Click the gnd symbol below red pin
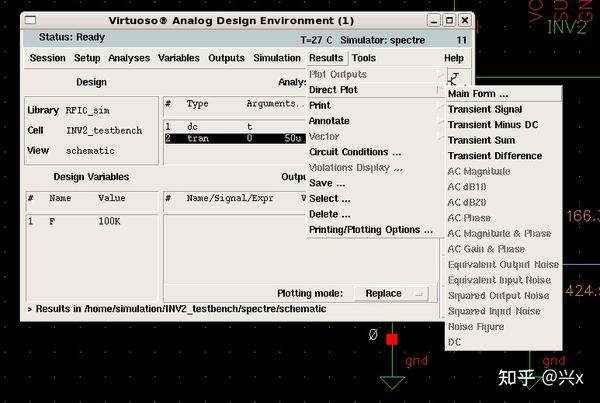Image resolution: width=600 pixels, height=403 pixels. (x=392, y=382)
